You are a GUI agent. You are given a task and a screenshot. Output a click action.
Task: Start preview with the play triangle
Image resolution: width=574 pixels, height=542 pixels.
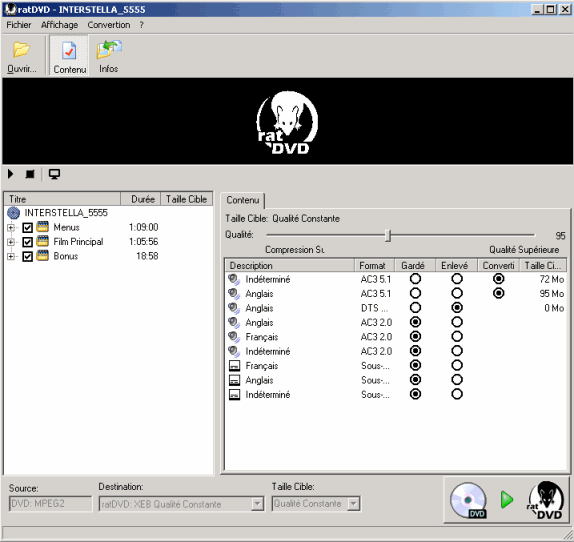11,174
